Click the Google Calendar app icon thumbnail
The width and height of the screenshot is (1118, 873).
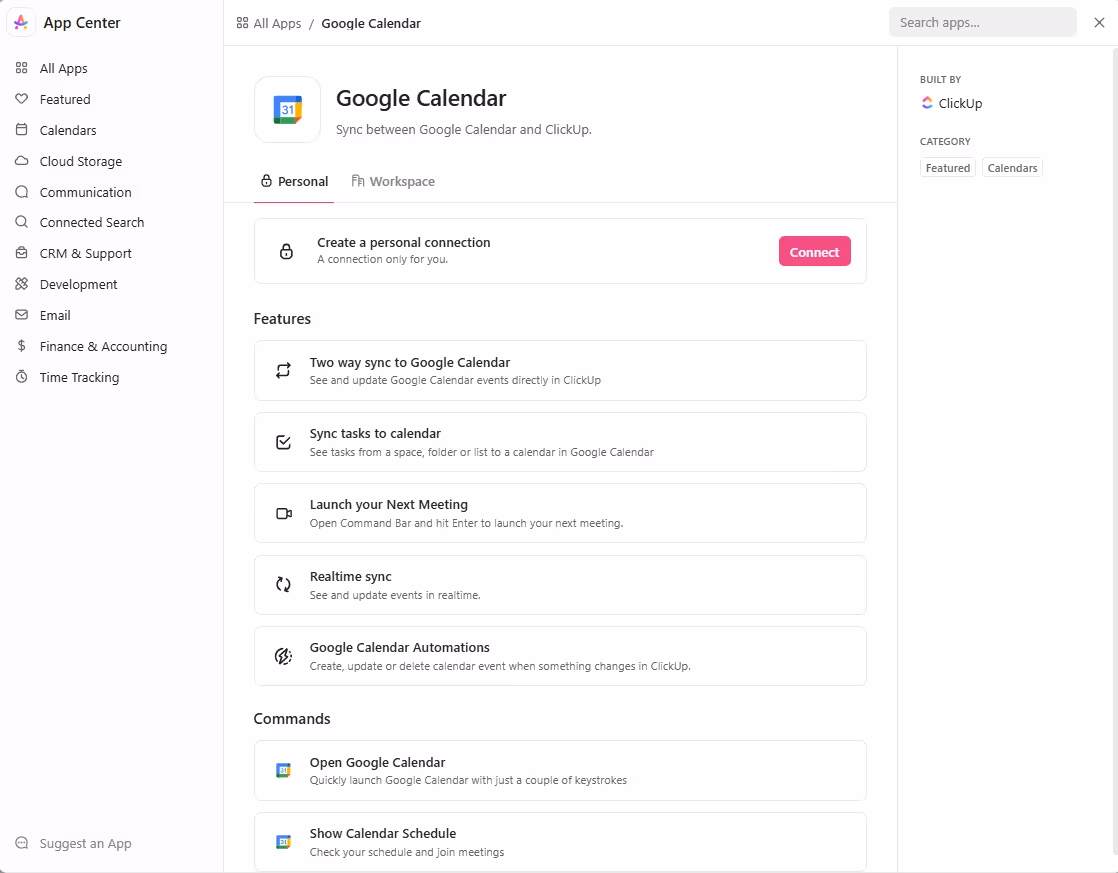coord(287,110)
